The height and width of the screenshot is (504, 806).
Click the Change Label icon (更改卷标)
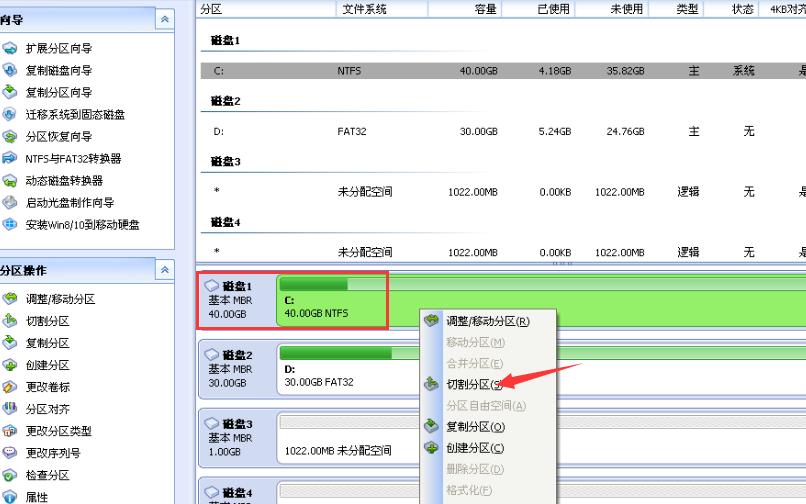(10, 387)
